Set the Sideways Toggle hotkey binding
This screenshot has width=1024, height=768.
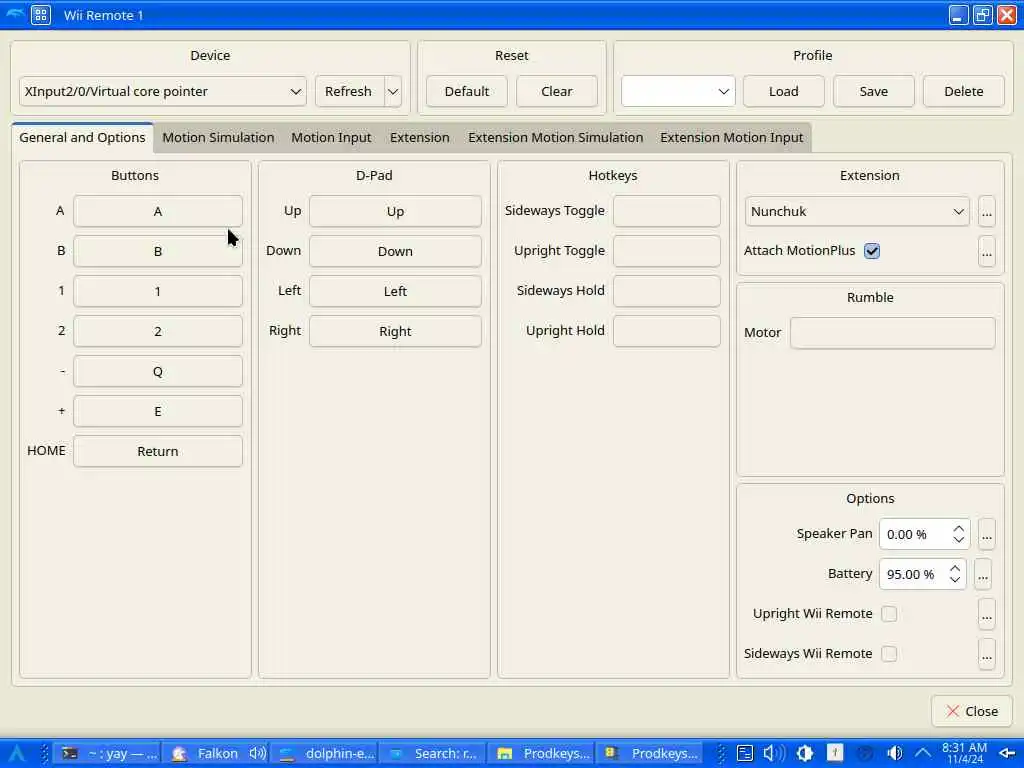pyautogui.click(x=667, y=211)
